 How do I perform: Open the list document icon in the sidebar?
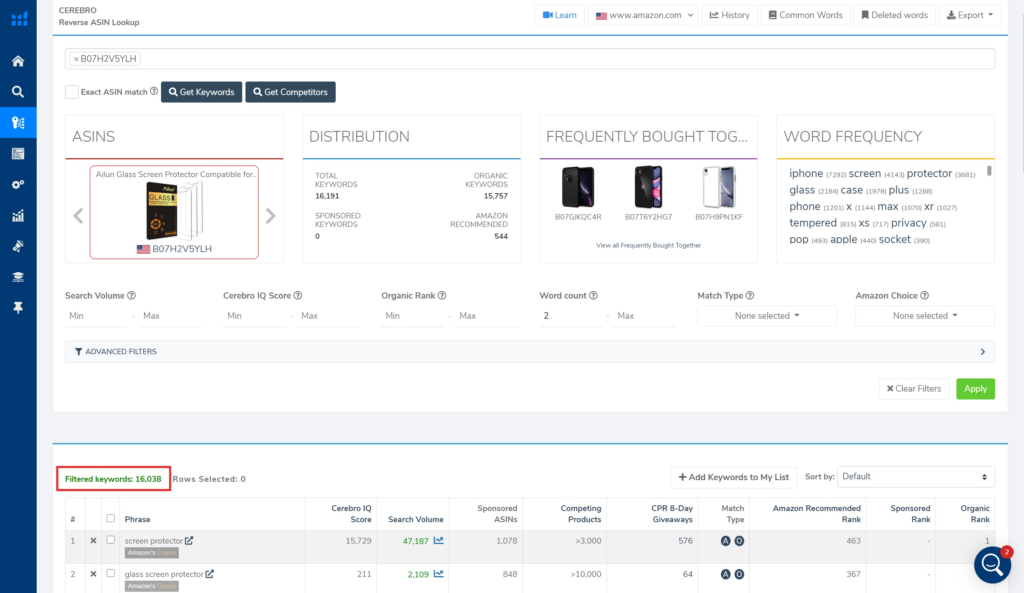tap(18, 153)
